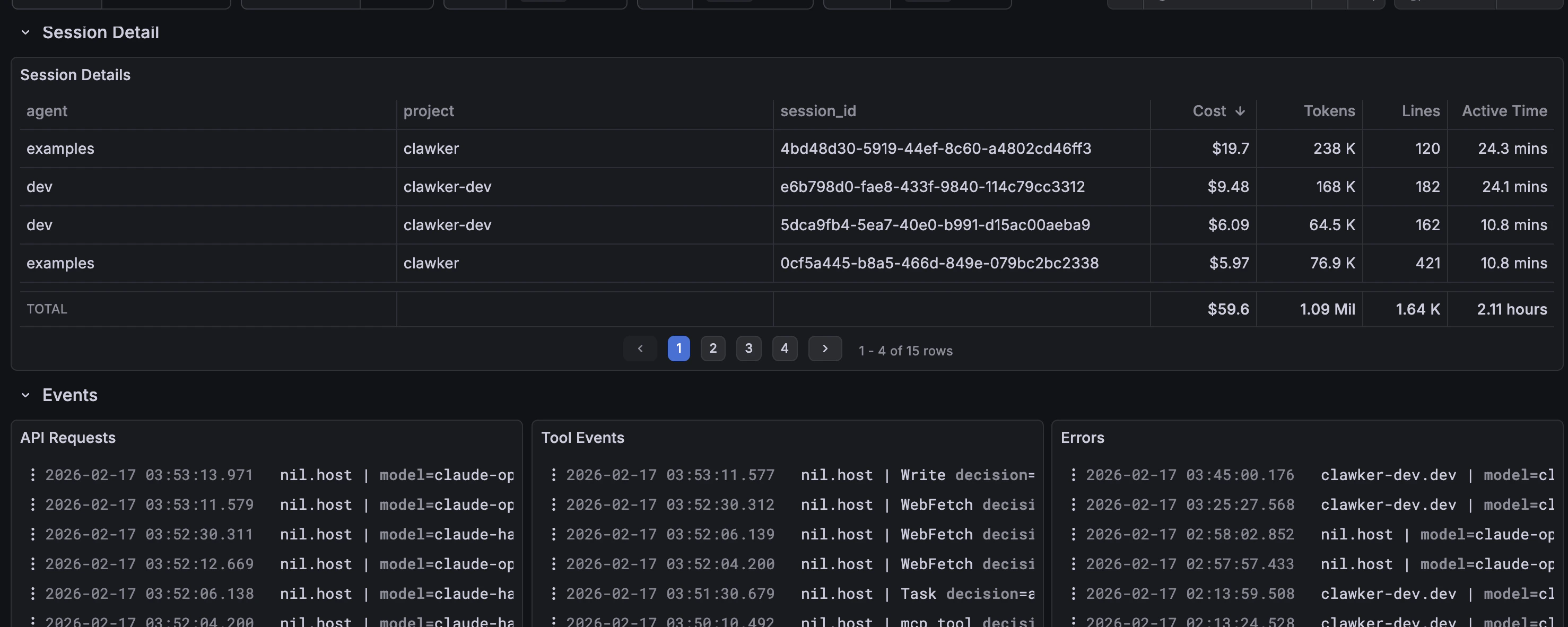Collapse the Events row section

[25, 396]
